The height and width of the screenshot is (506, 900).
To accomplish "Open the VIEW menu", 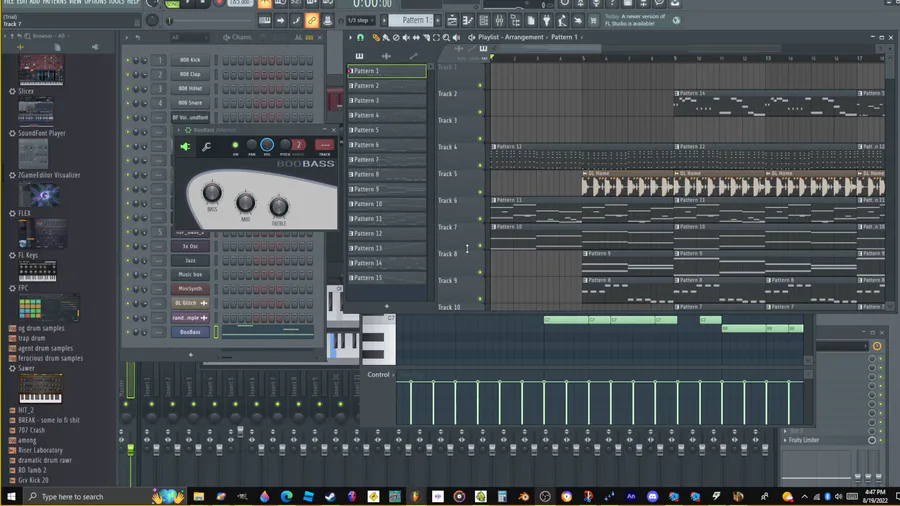I will tap(75, 2).
